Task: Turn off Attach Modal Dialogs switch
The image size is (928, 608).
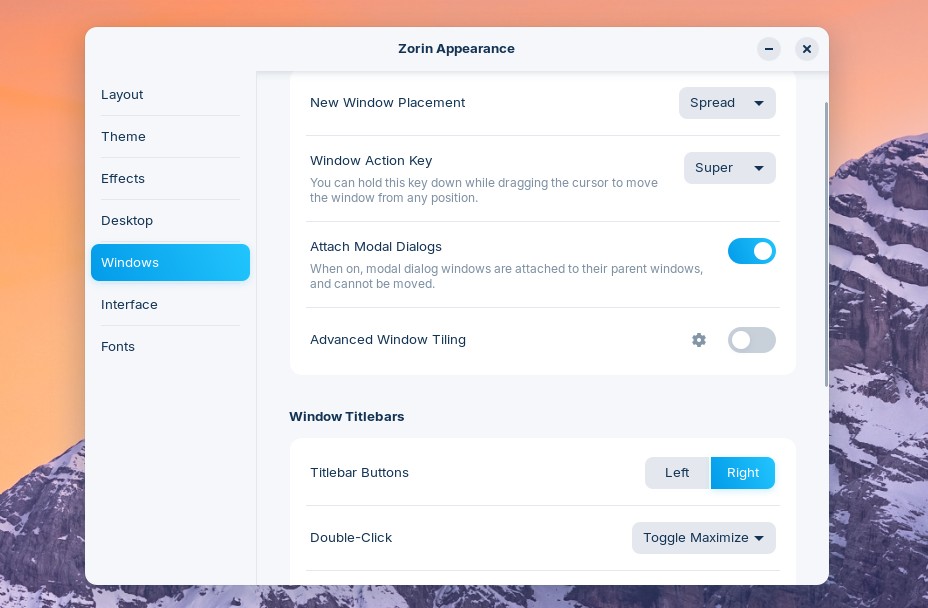Action: click(752, 251)
